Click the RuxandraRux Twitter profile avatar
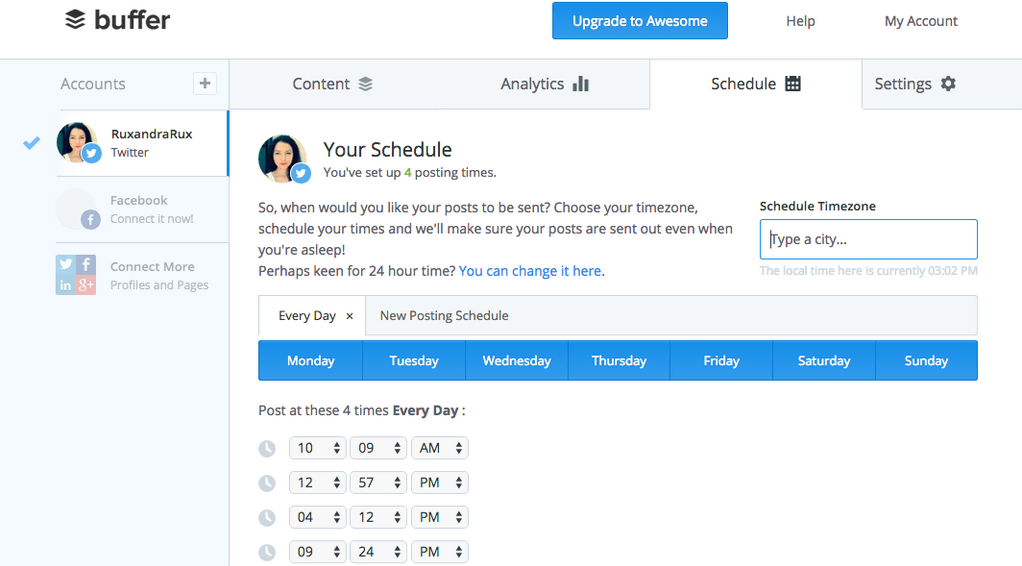 point(78,143)
